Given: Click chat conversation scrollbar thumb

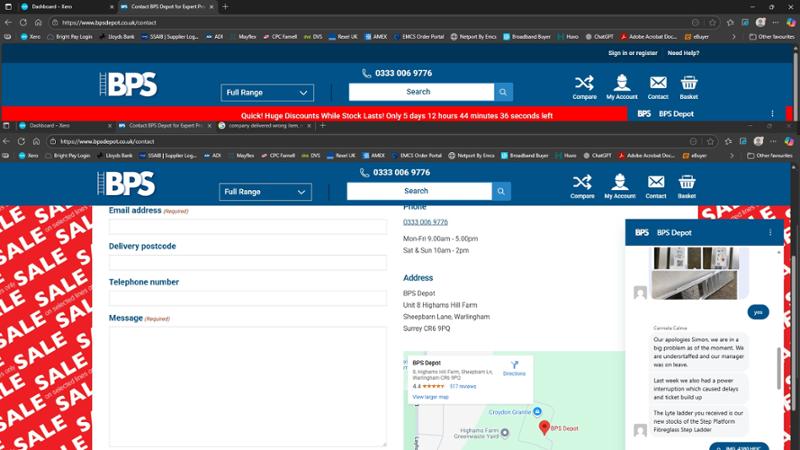Looking at the screenshot, I should click(x=779, y=368).
